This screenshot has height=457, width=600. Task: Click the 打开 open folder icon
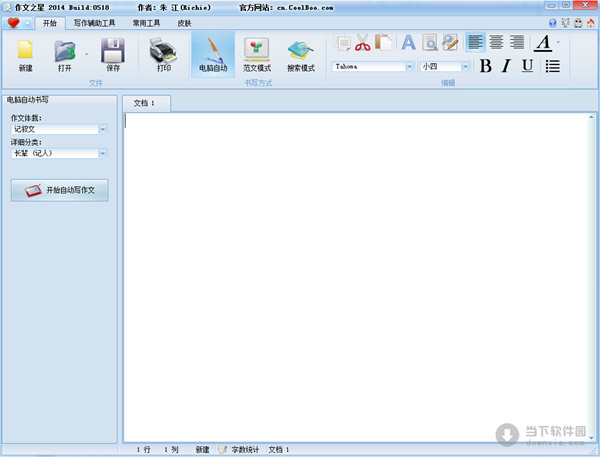click(65, 51)
